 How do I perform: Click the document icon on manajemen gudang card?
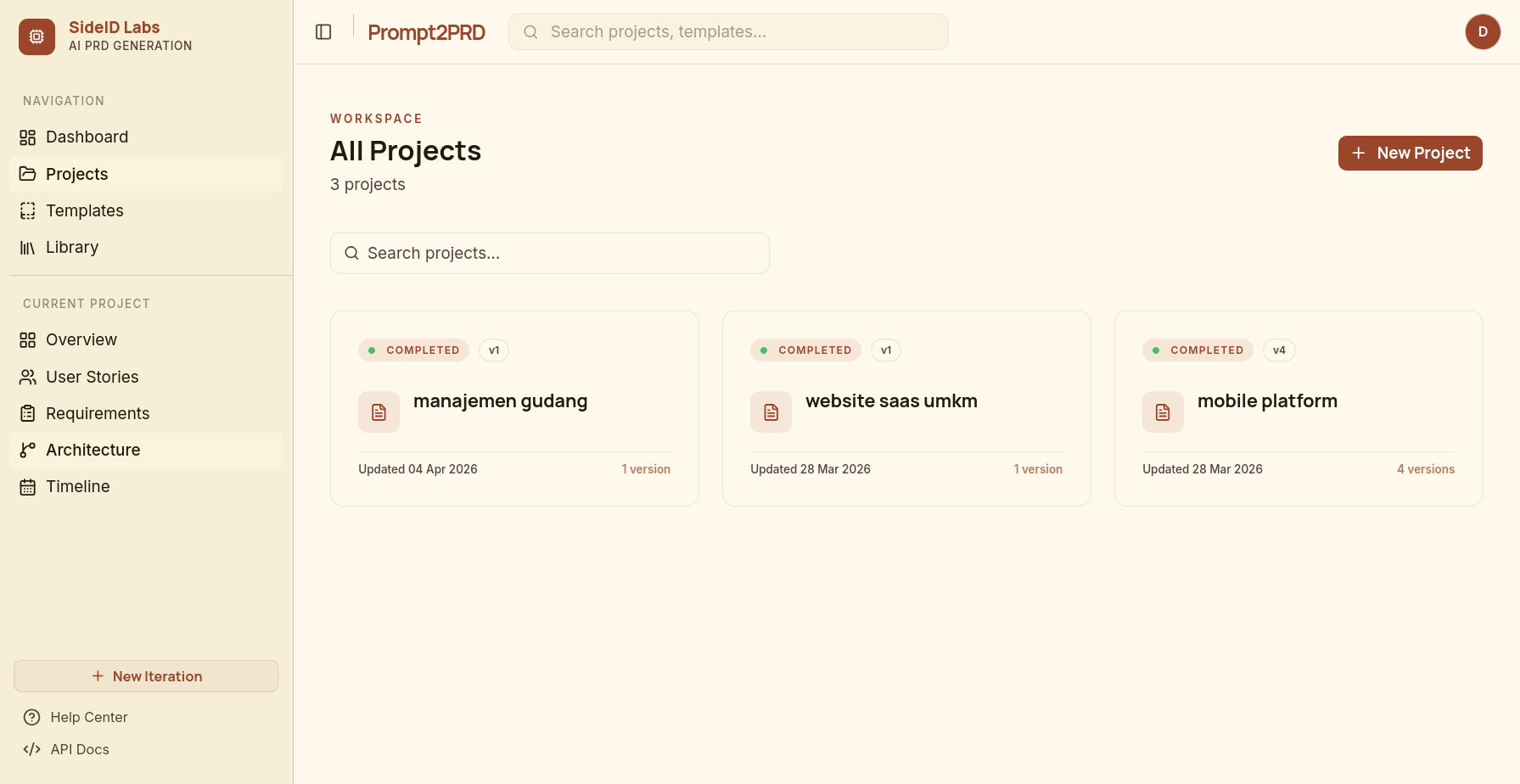[379, 412]
